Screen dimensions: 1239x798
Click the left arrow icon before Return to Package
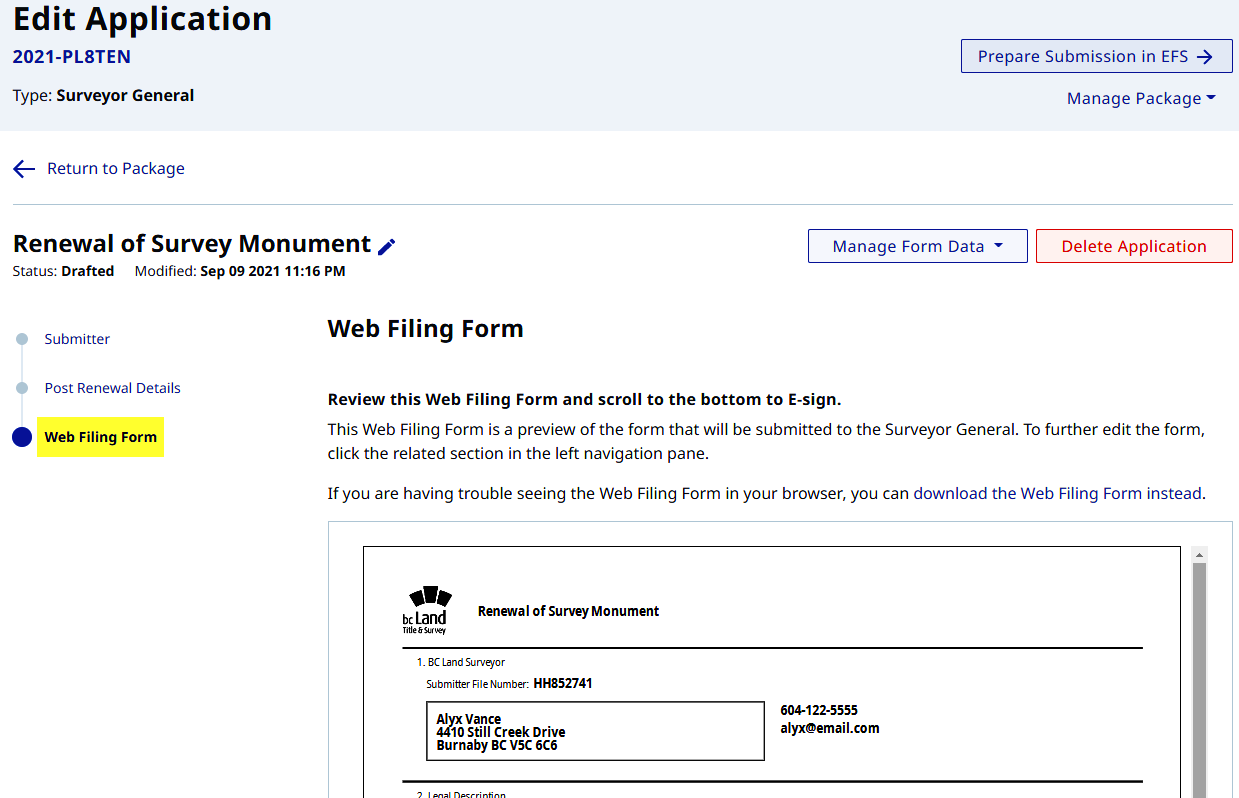(24, 169)
